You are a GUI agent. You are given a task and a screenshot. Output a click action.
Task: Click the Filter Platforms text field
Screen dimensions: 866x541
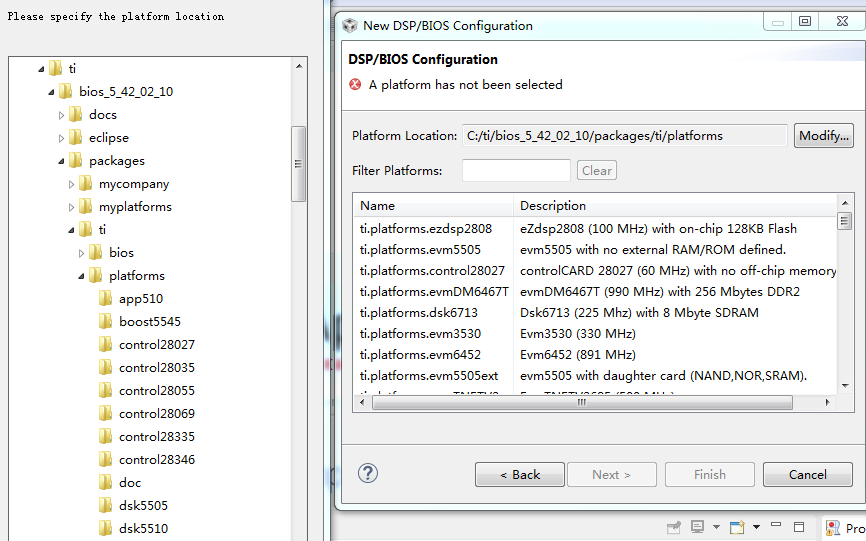pyautogui.click(x=516, y=171)
